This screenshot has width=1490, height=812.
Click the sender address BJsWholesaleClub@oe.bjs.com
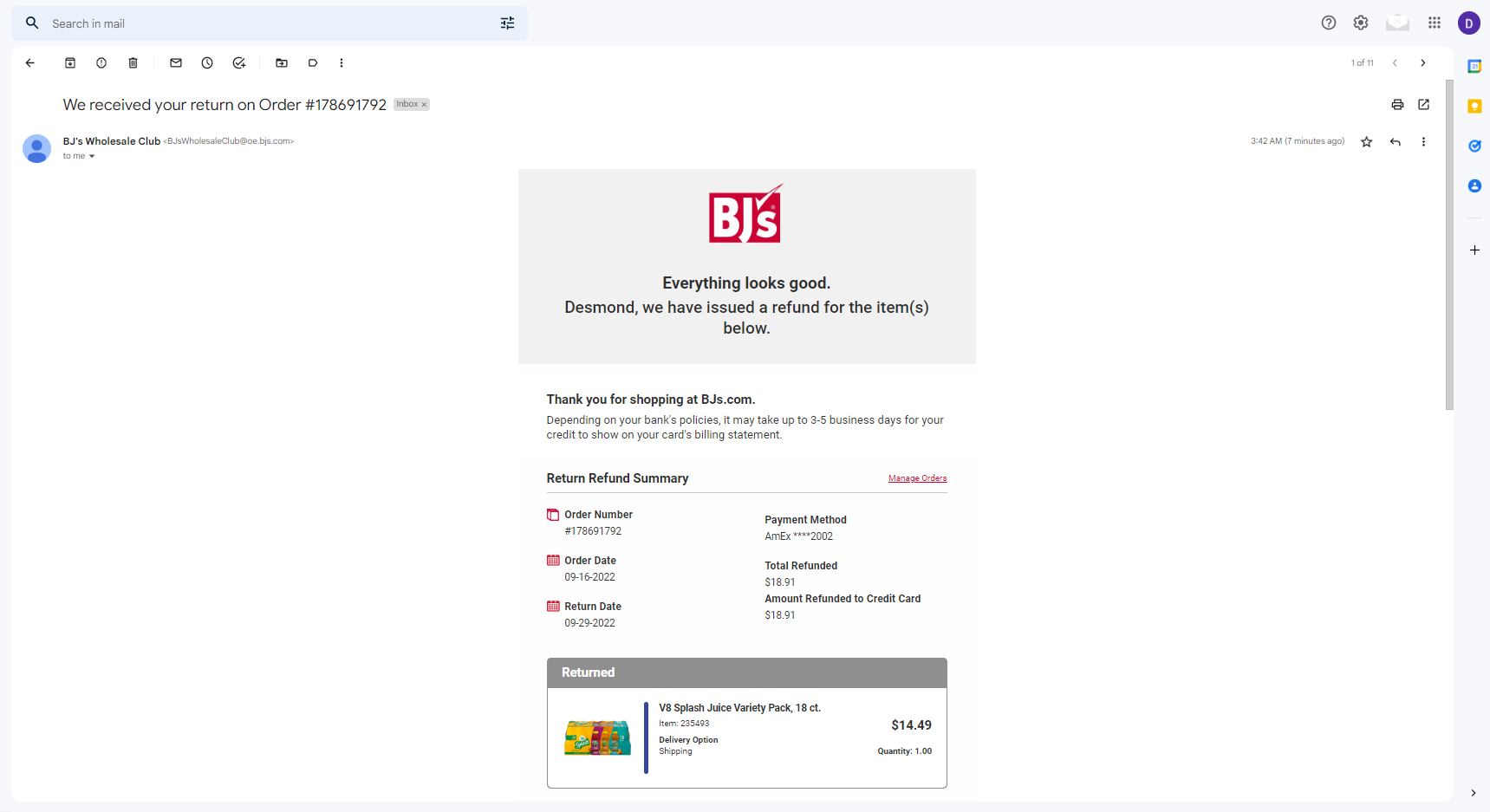pos(229,141)
